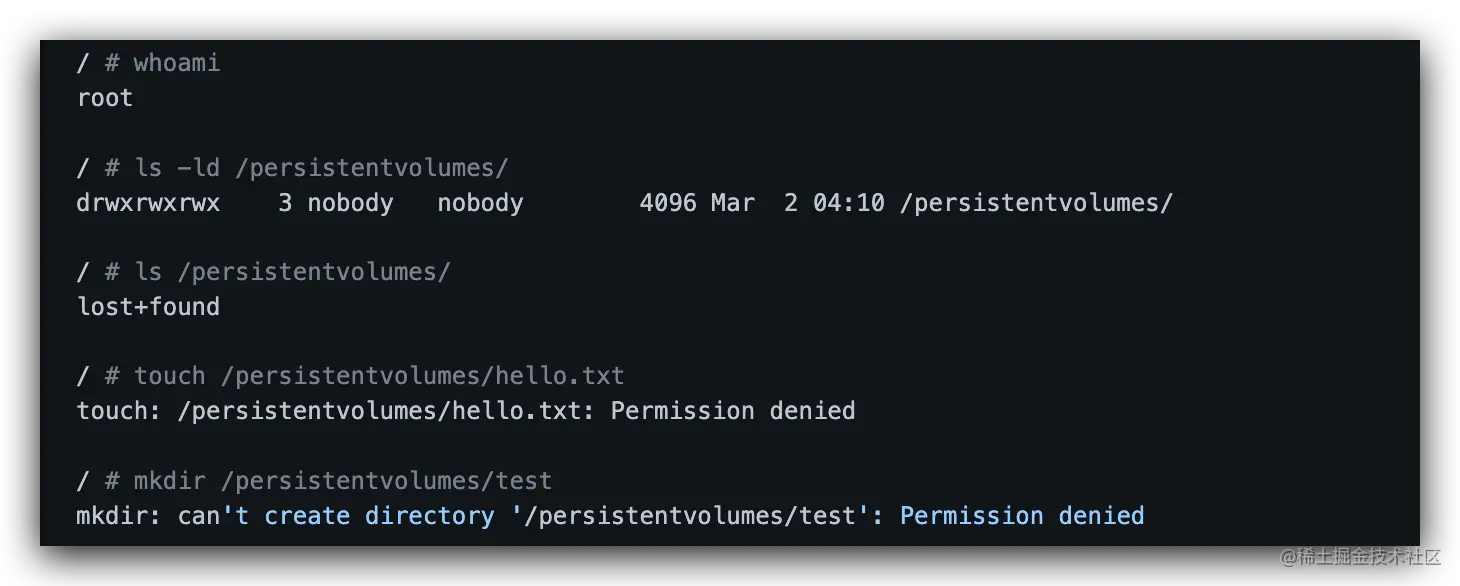Click the /persistentvolumes/ path after the timestamp
1460x586 pixels.
(1036, 203)
